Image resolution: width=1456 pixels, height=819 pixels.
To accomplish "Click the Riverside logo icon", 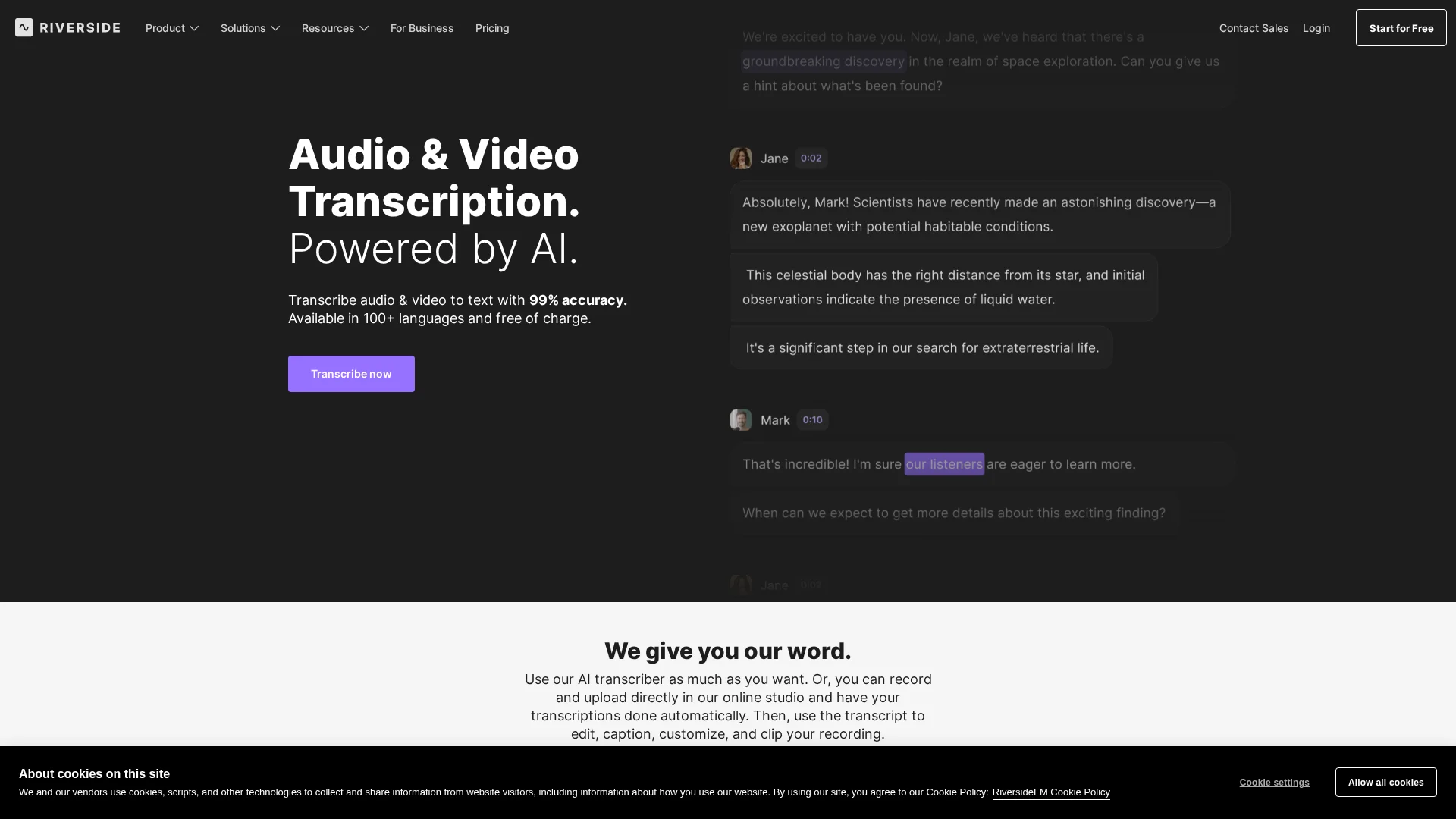I will tap(24, 28).
